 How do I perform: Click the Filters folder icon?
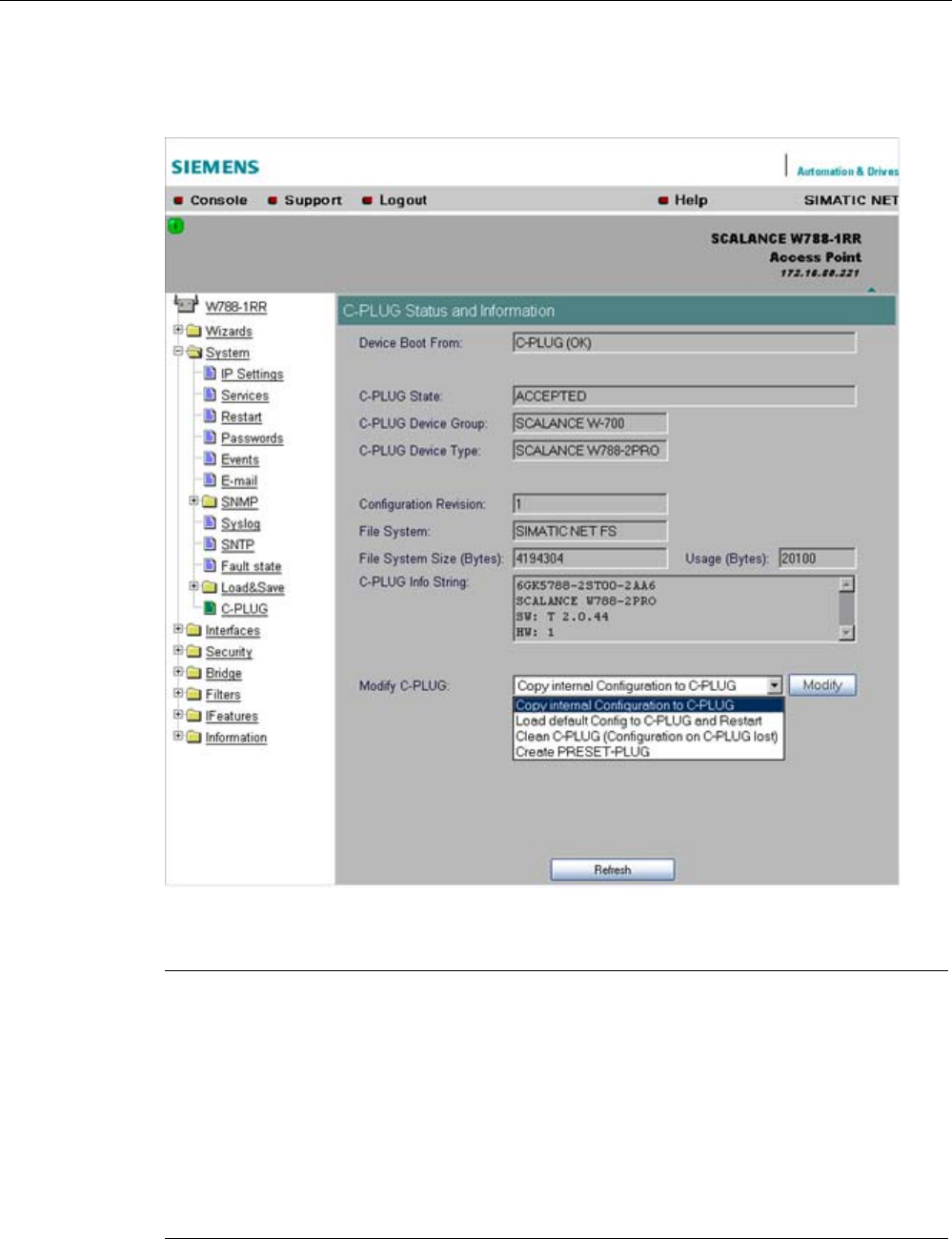click(x=193, y=694)
